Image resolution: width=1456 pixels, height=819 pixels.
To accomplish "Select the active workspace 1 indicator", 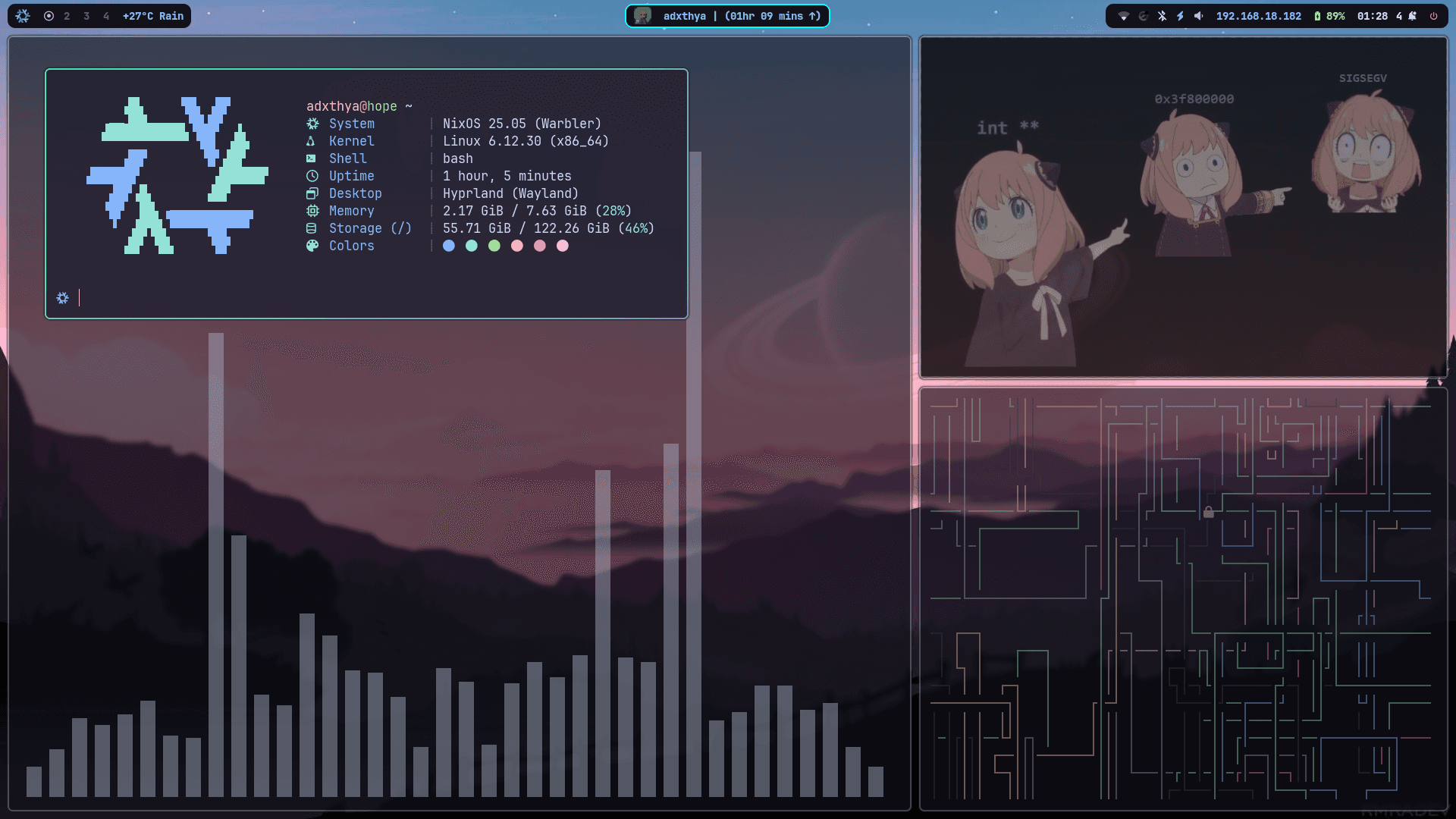I will [49, 16].
